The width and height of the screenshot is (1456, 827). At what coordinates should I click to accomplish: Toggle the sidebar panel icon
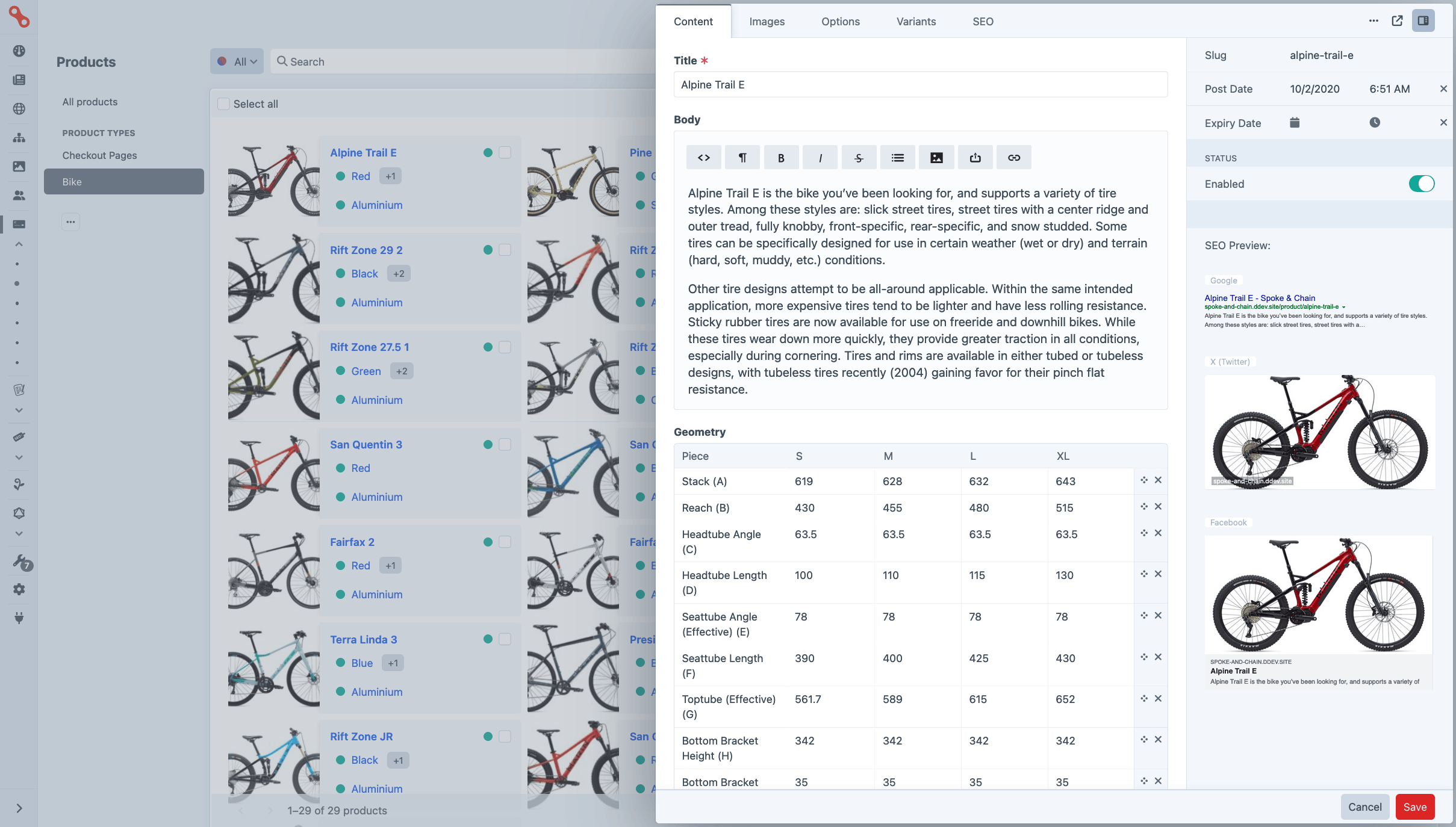click(x=1423, y=21)
